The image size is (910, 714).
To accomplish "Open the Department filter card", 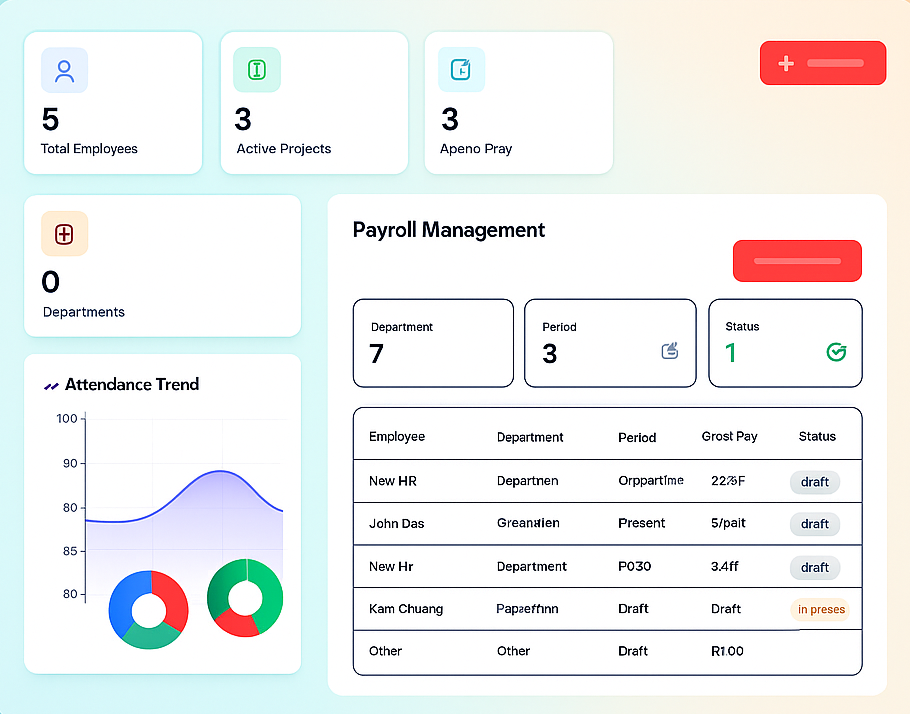I will click(432, 343).
